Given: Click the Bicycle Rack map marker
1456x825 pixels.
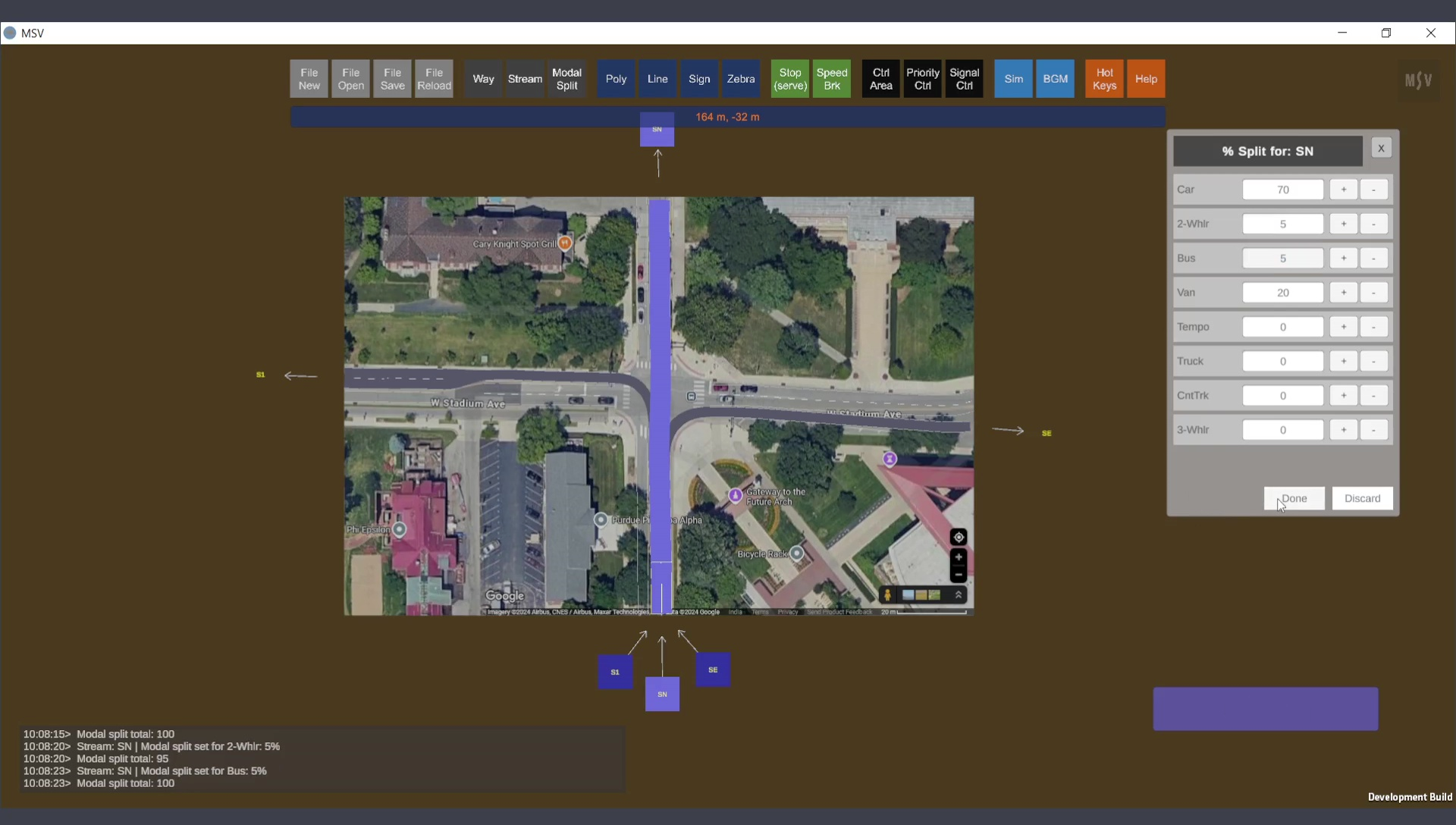Looking at the screenshot, I should (796, 553).
